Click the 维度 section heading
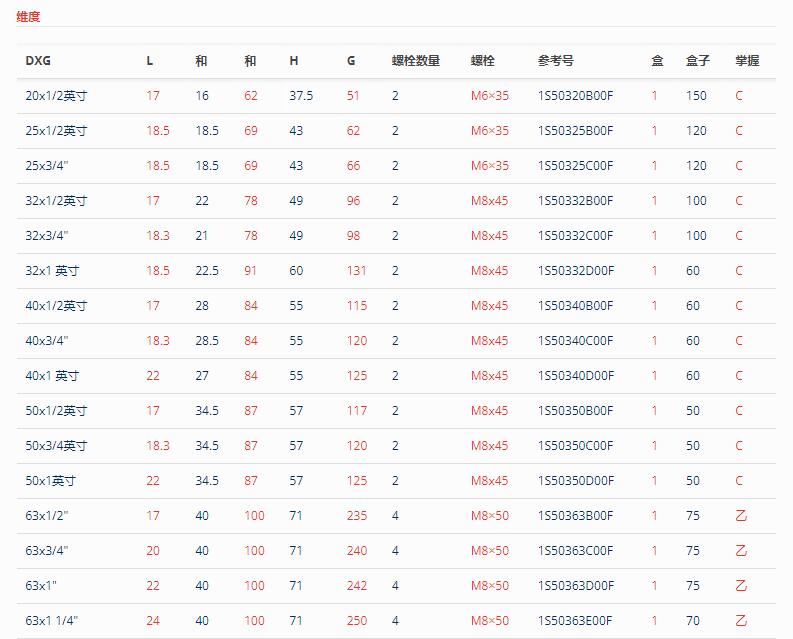This screenshot has width=793, height=639. point(28,17)
